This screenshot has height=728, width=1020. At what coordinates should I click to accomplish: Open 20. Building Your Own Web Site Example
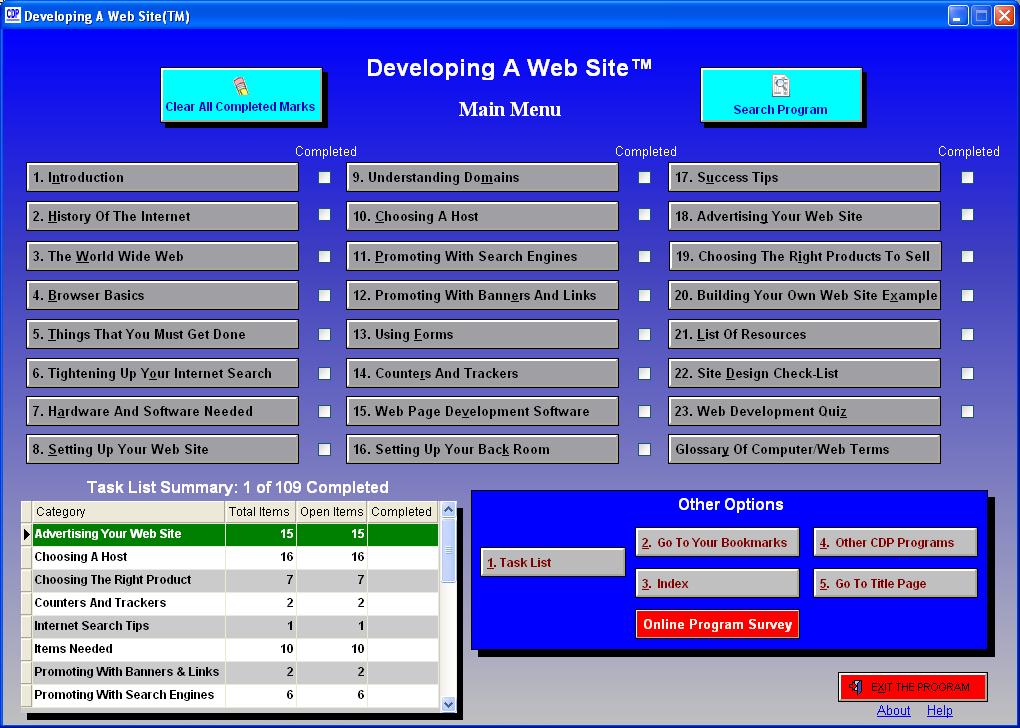[x=805, y=295]
